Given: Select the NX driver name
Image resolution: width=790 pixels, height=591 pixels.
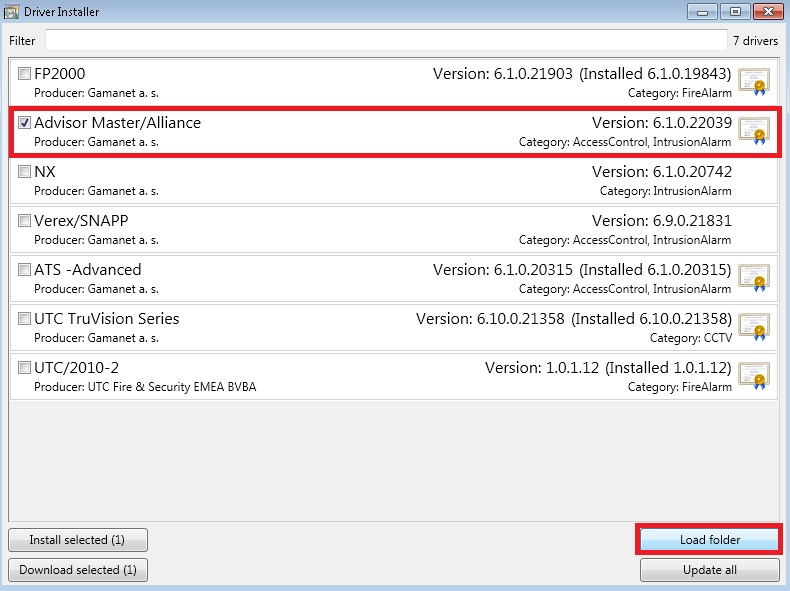Looking at the screenshot, I should 45,171.
